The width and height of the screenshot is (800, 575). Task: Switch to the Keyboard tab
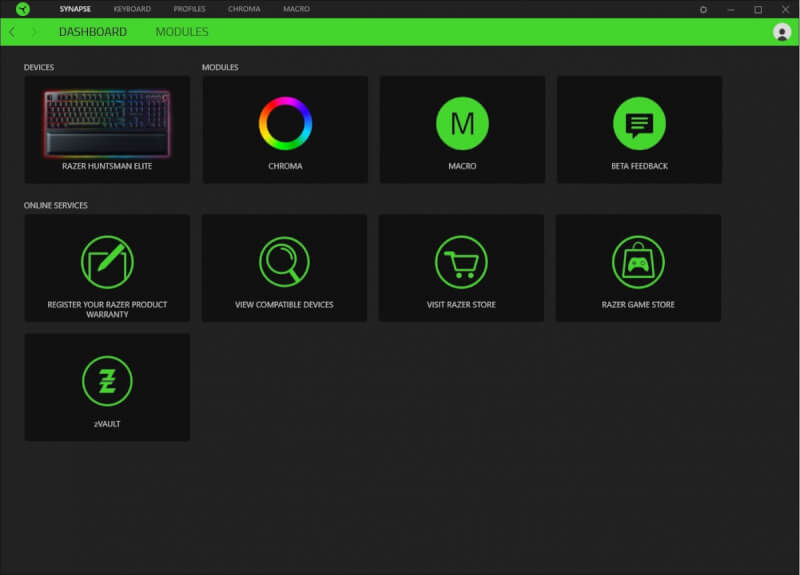click(x=132, y=9)
